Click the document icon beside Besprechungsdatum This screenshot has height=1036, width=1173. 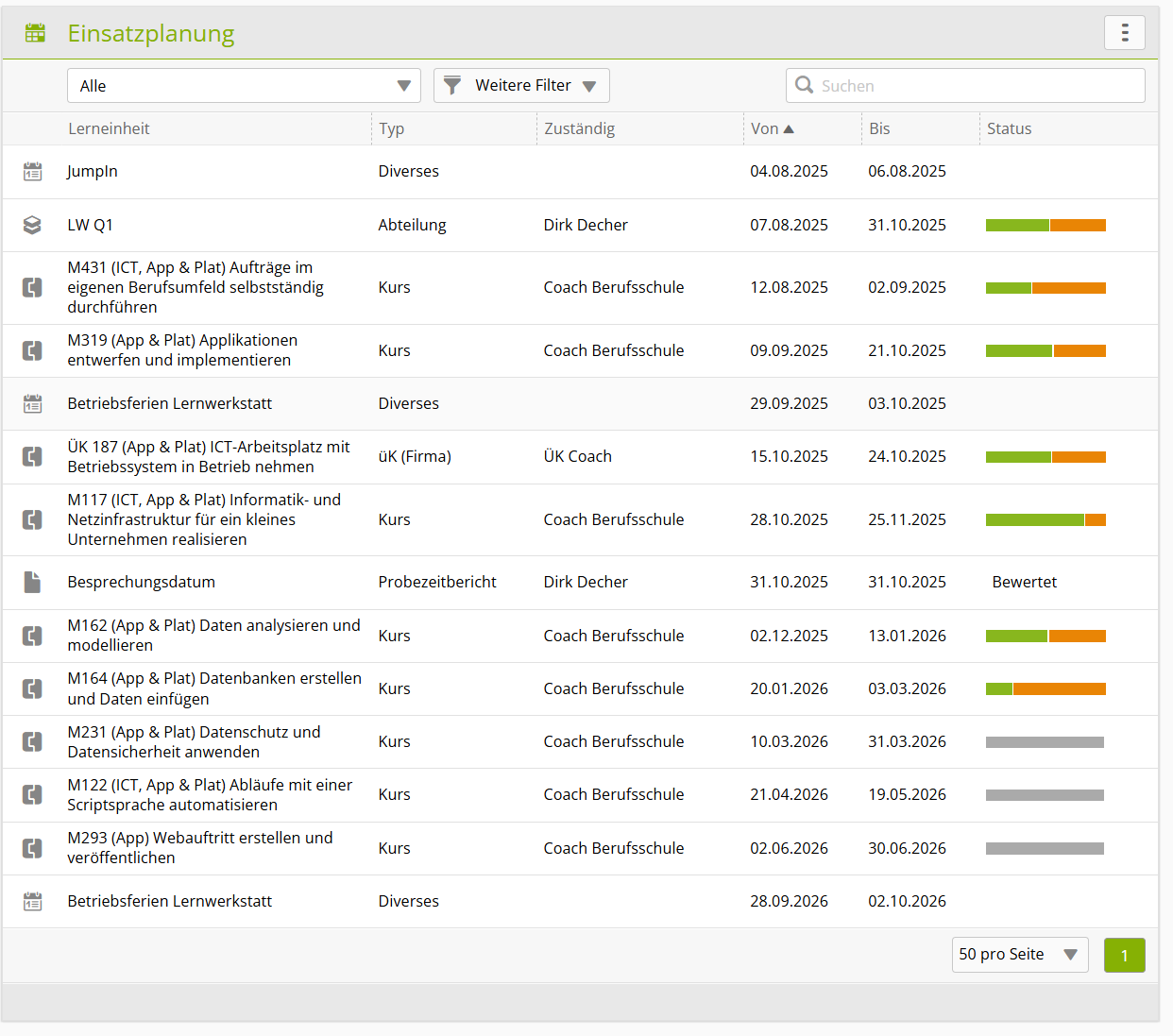point(32,582)
